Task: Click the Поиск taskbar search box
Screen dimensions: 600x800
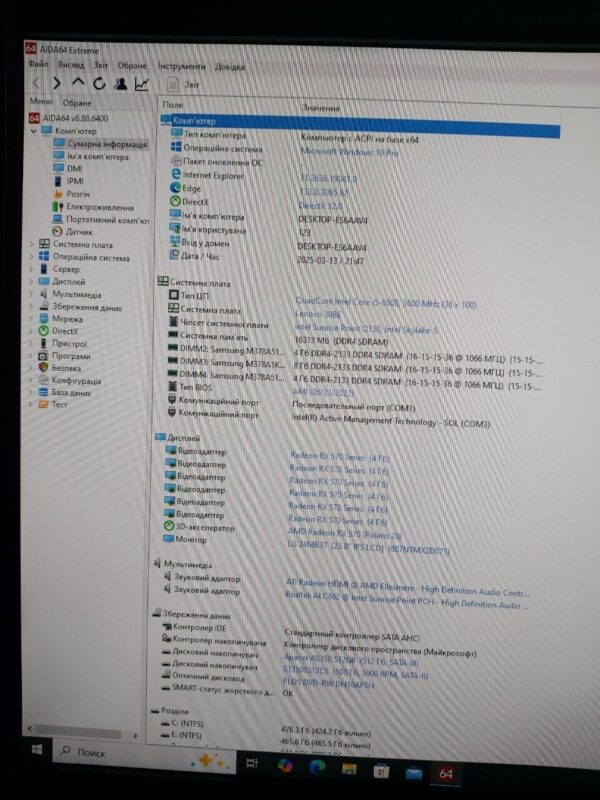Action: [x=143, y=755]
